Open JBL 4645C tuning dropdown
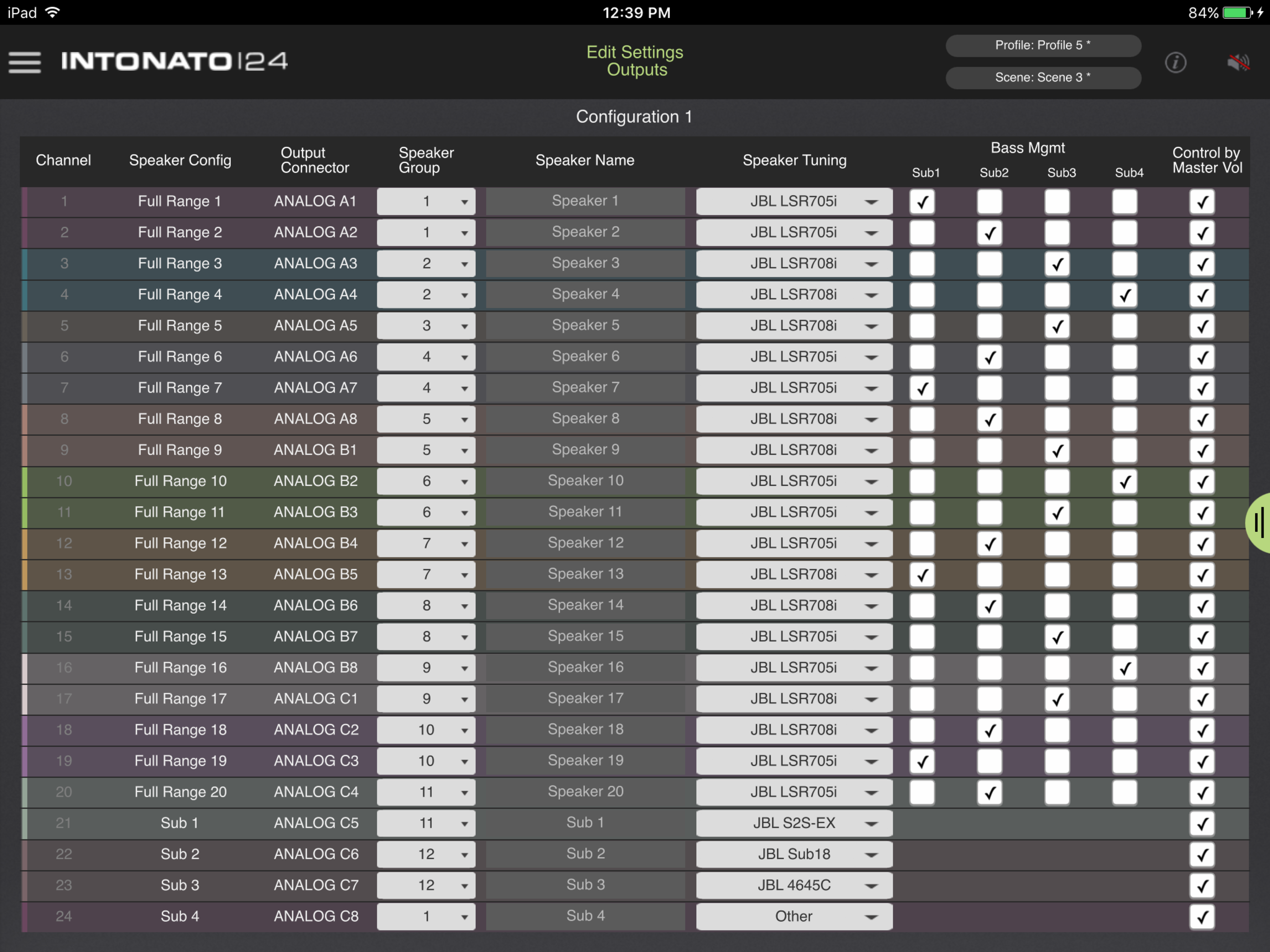Viewport: 1270px width, 952px height. pyautogui.click(x=794, y=885)
